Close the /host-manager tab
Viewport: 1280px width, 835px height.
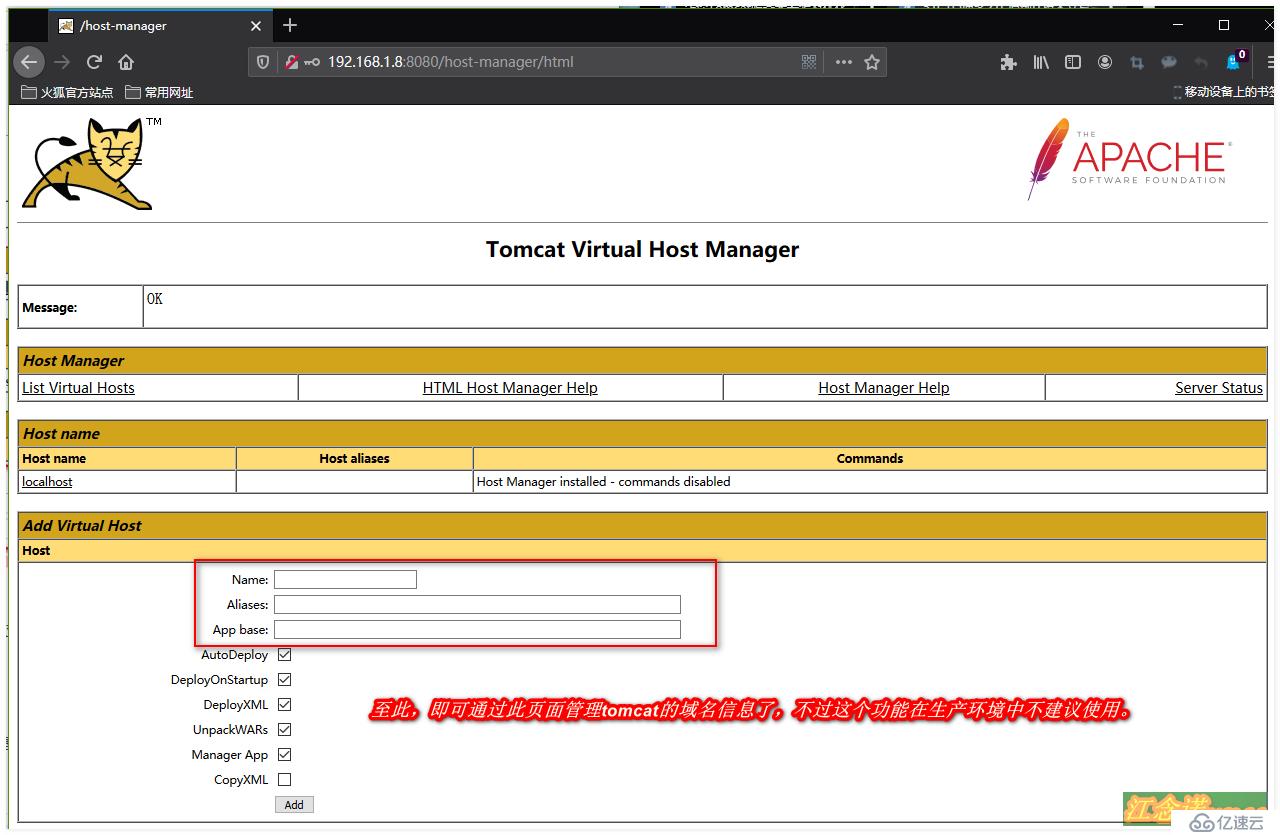click(256, 26)
